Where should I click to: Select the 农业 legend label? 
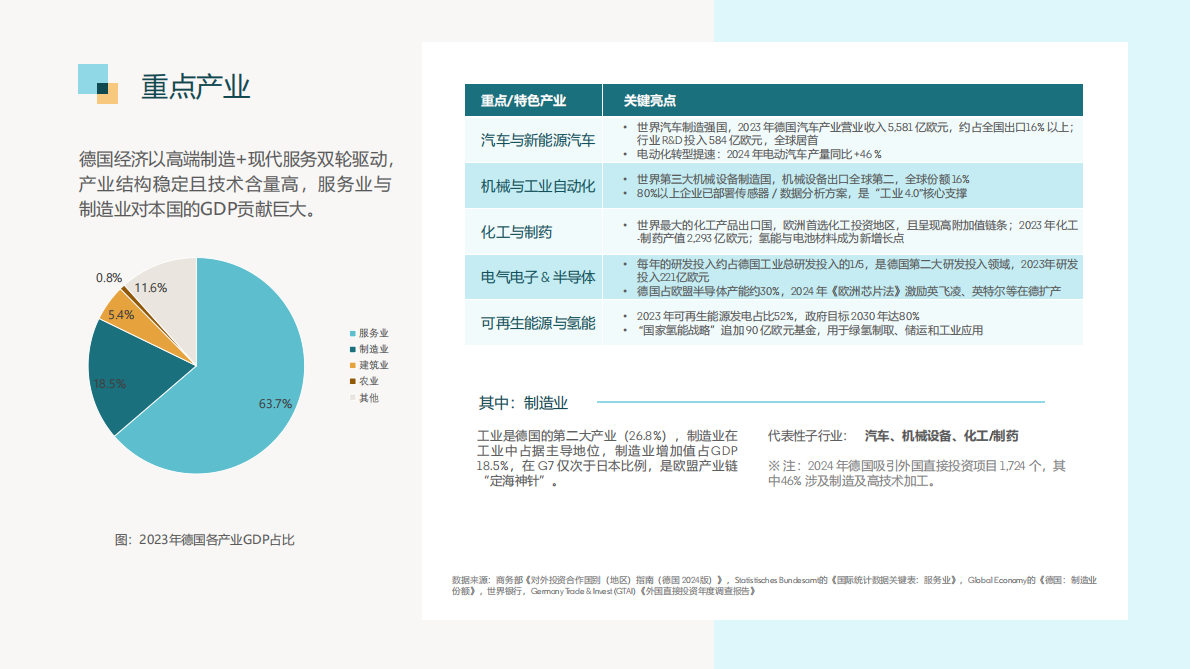tap(369, 382)
